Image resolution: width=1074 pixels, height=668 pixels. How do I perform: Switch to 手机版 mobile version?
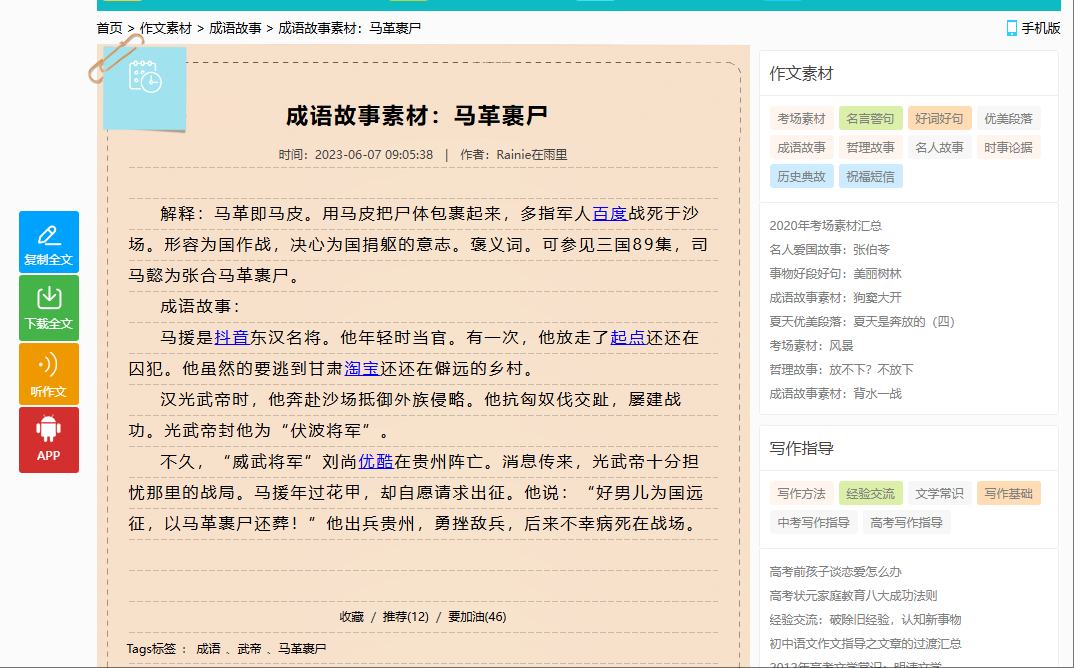(1040, 28)
